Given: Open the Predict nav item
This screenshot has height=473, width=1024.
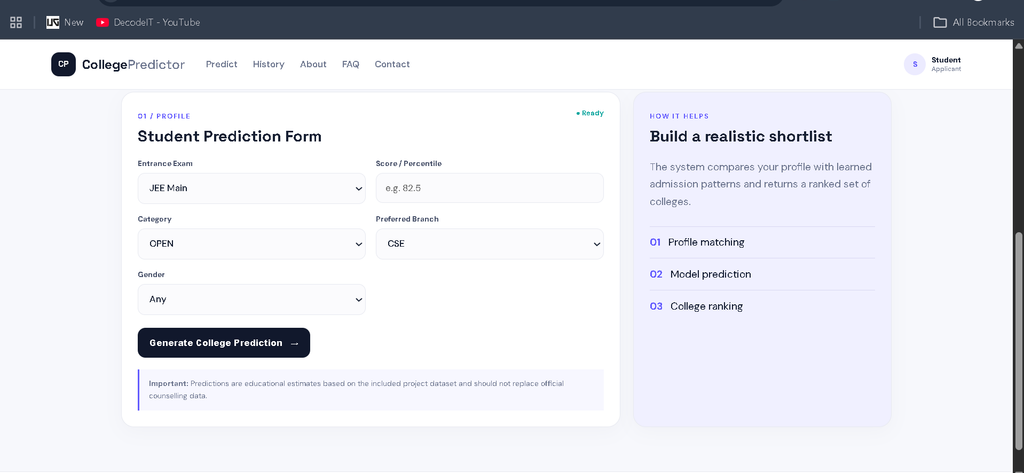Looking at the screenshot, I should [x=221, y=64].
